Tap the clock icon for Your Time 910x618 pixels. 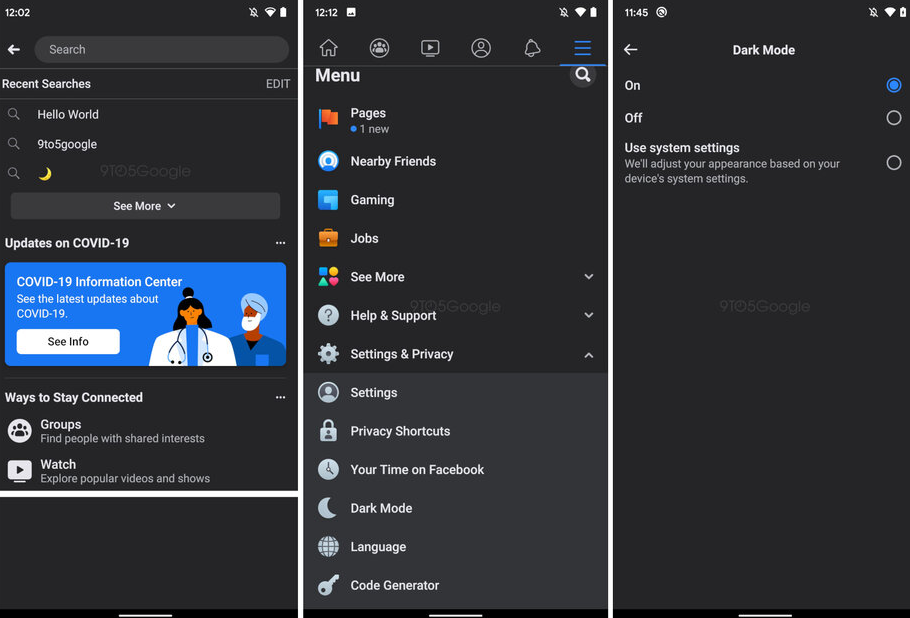click(328, 469)
